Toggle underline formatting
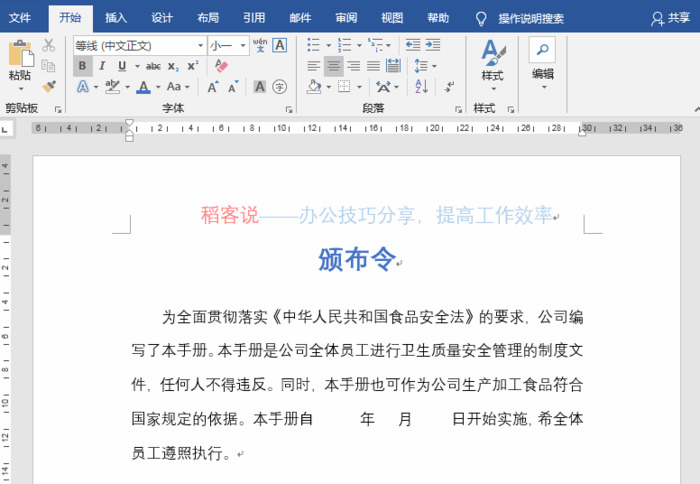Viewport: 700px width, 484px height. (x=122, y=66)
